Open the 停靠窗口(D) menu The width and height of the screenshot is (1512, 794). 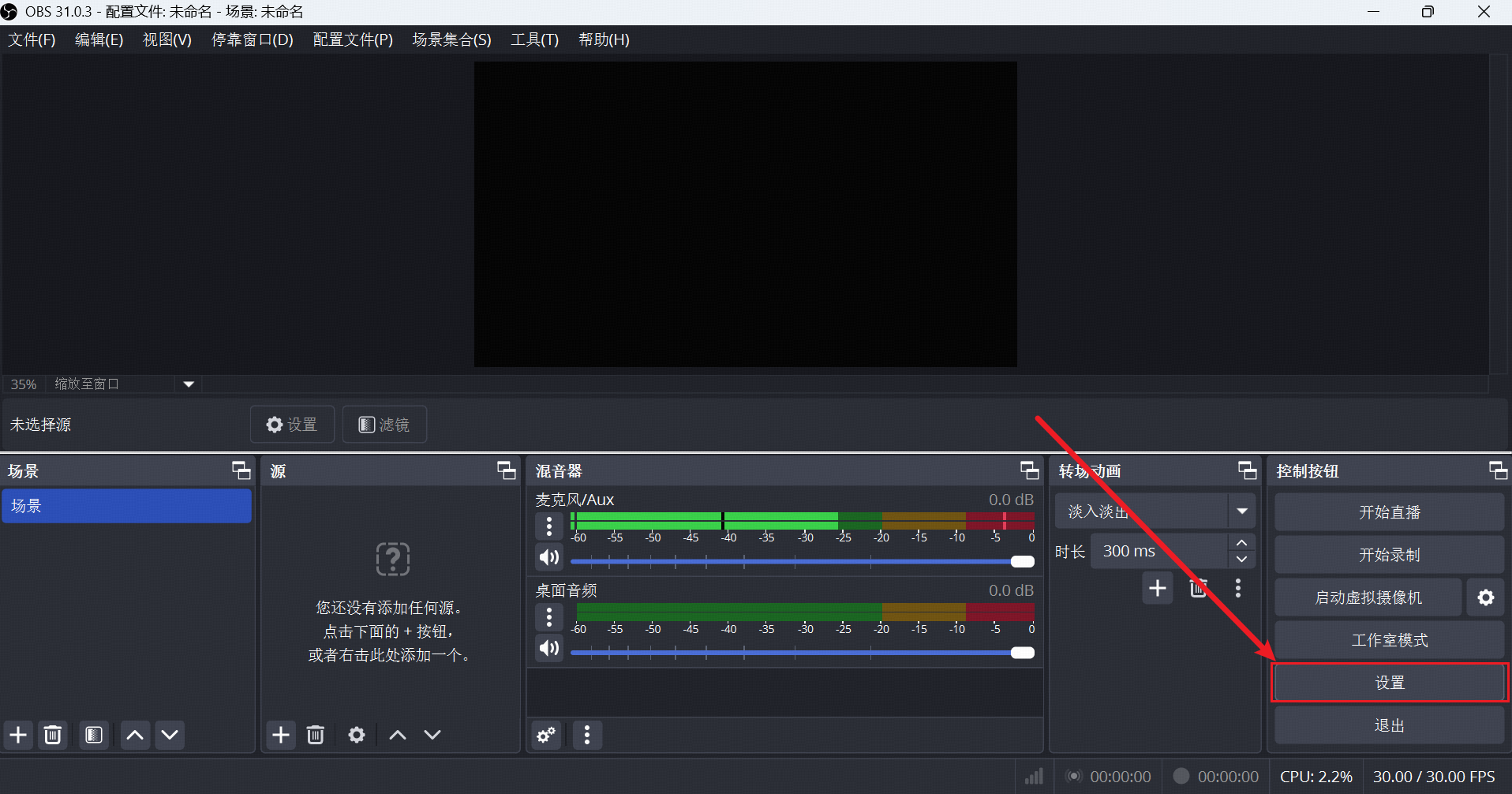coord(252,39)
